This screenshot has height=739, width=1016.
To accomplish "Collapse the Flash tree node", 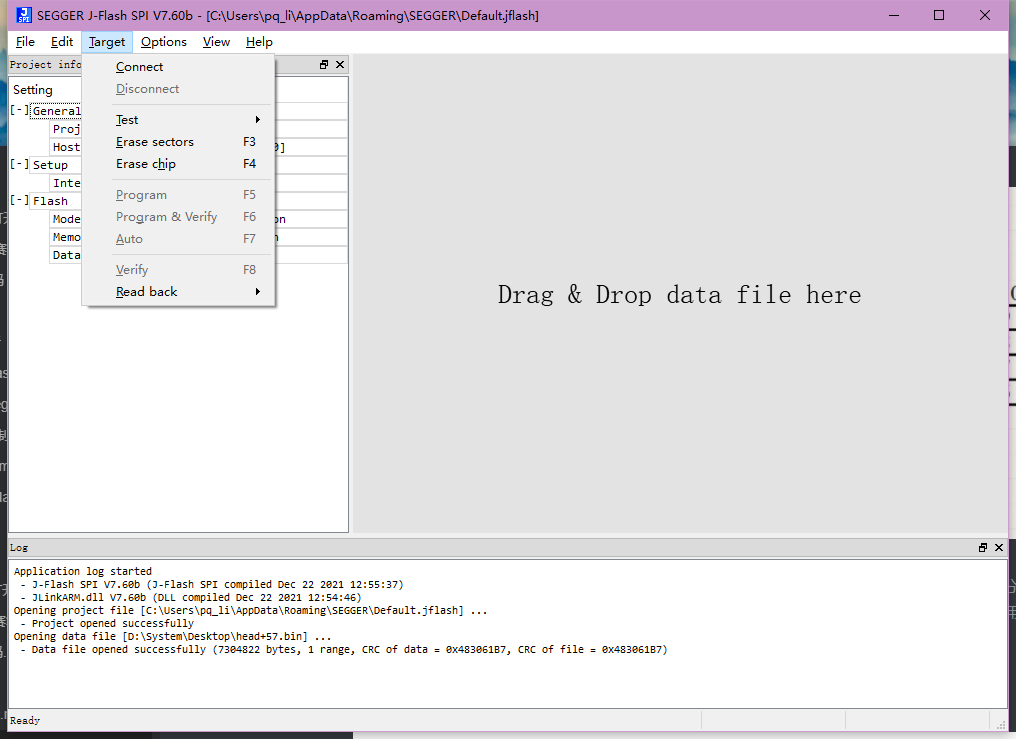I will point(19,201).
